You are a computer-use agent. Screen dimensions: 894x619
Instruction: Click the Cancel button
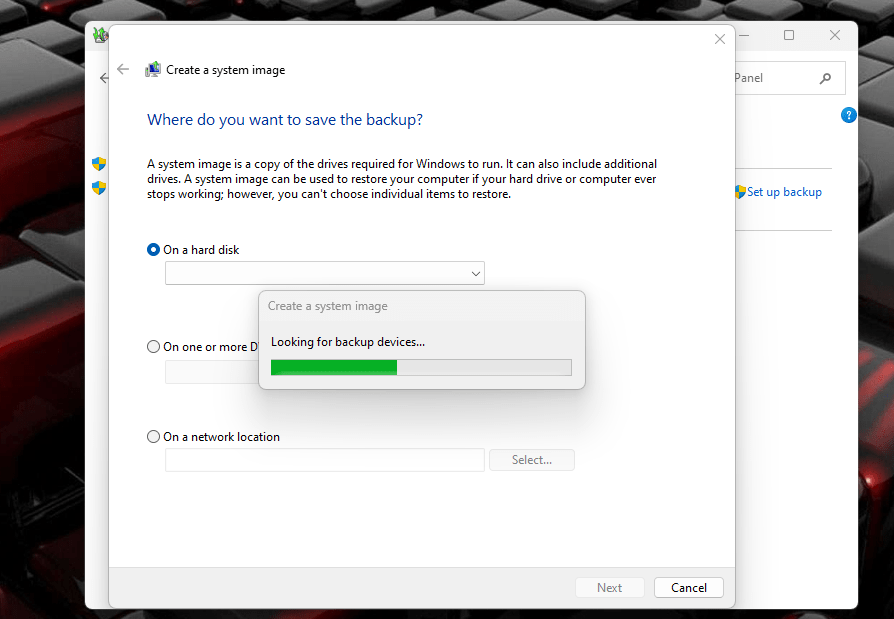(x=688, y=587)
